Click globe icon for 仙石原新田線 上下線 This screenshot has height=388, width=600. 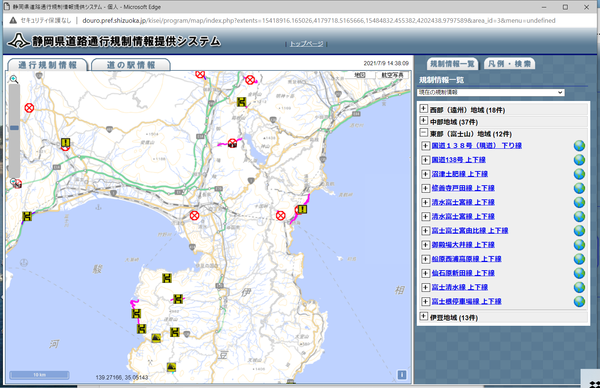[579, 273]
